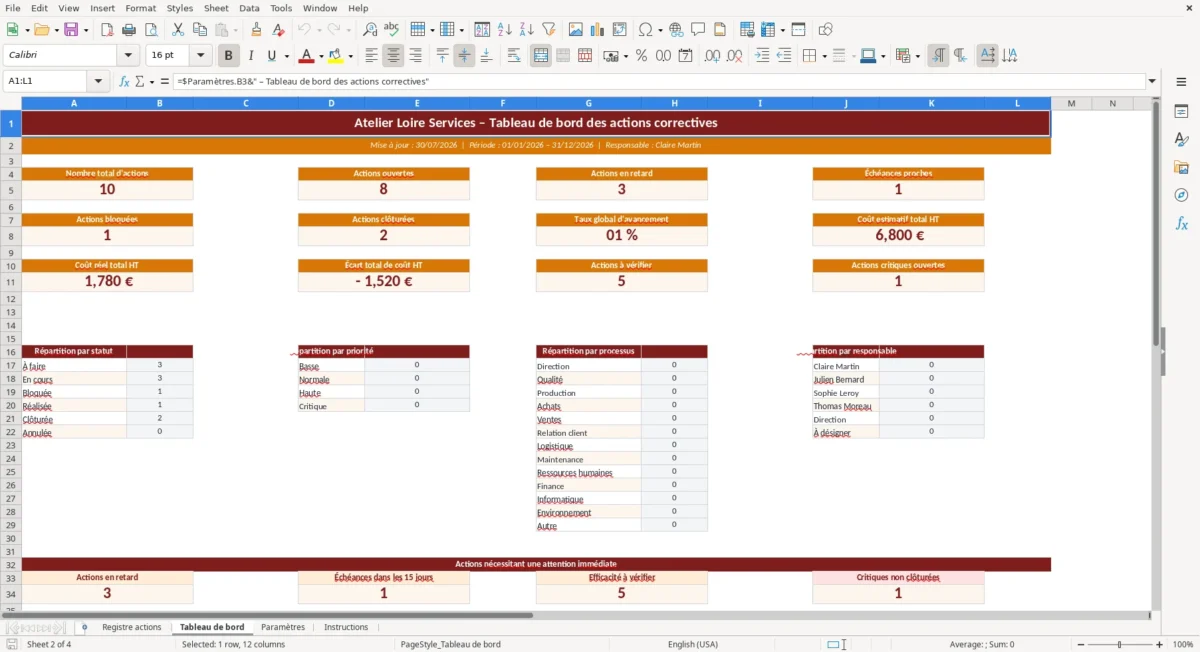This screenshot has width=1200, height=652.
Task: Open the font name dropdown
Action: (x=128, y=56)
